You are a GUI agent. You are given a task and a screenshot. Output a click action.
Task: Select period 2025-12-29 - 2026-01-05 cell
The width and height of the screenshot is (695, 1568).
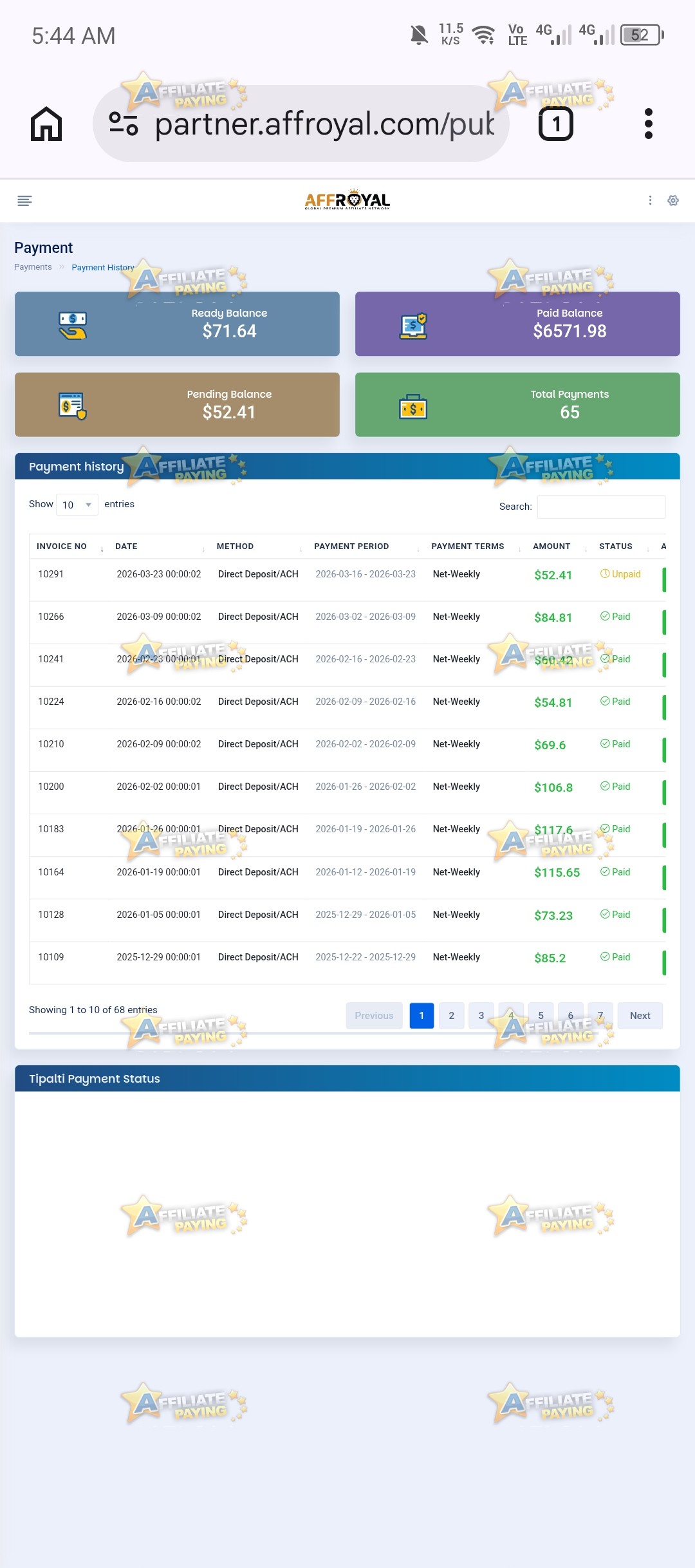[366, 915]
